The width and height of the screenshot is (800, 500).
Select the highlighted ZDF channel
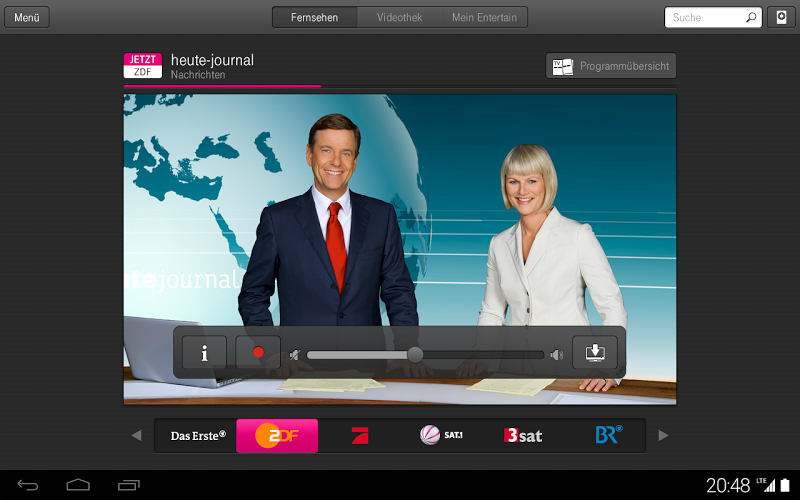277,436
